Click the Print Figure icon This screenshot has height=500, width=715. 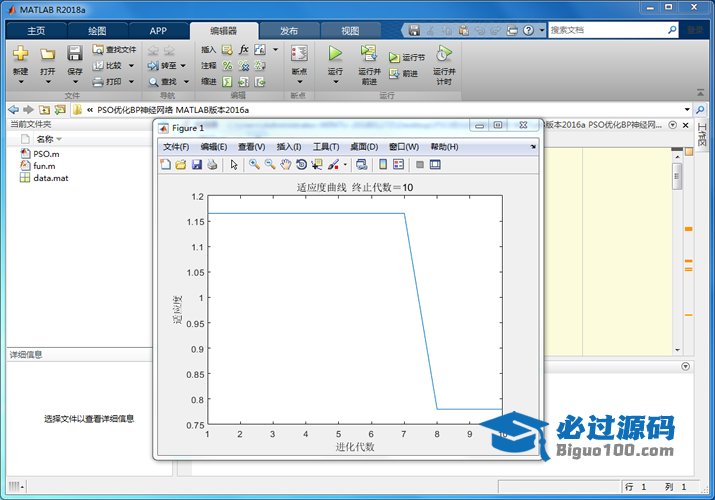tap(212, 165)
